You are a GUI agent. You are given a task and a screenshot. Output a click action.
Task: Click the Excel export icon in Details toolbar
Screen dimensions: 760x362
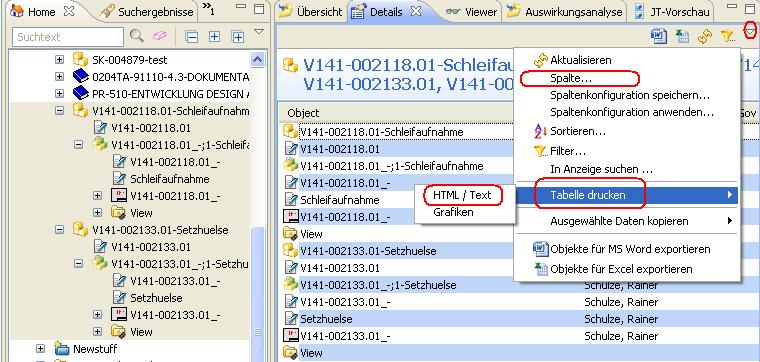pyautogui.click(x=682, y=36)
